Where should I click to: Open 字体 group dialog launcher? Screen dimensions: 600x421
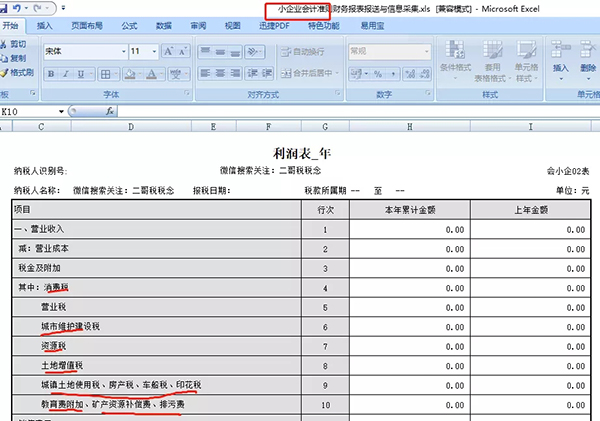(x=187, y=93)
